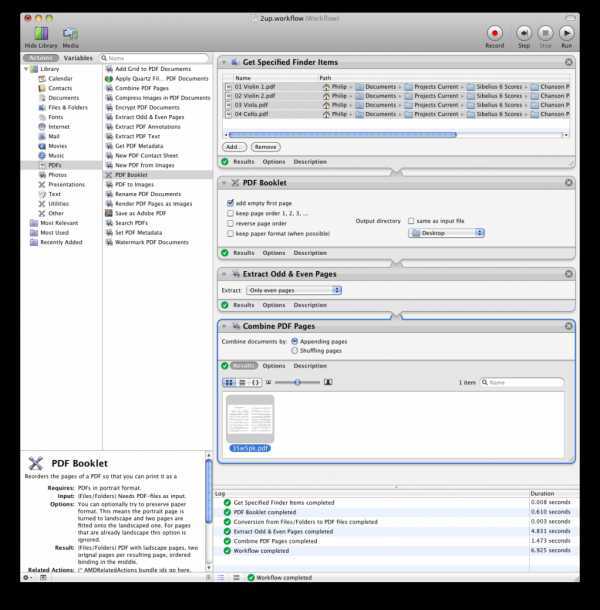Adjust the results thumbnail size slider

coord(297,382)
